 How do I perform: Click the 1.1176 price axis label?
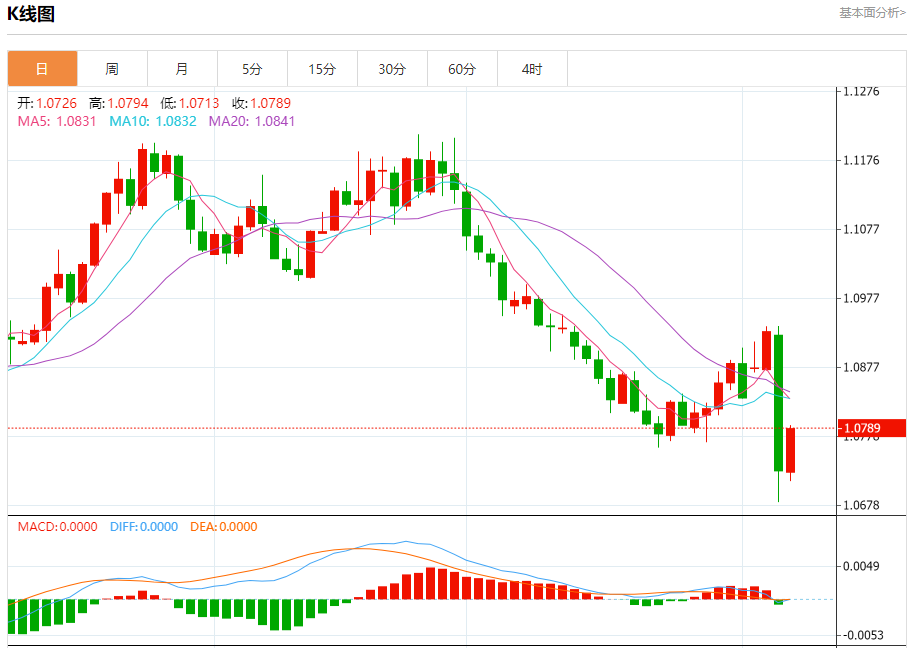click(861, 160)
